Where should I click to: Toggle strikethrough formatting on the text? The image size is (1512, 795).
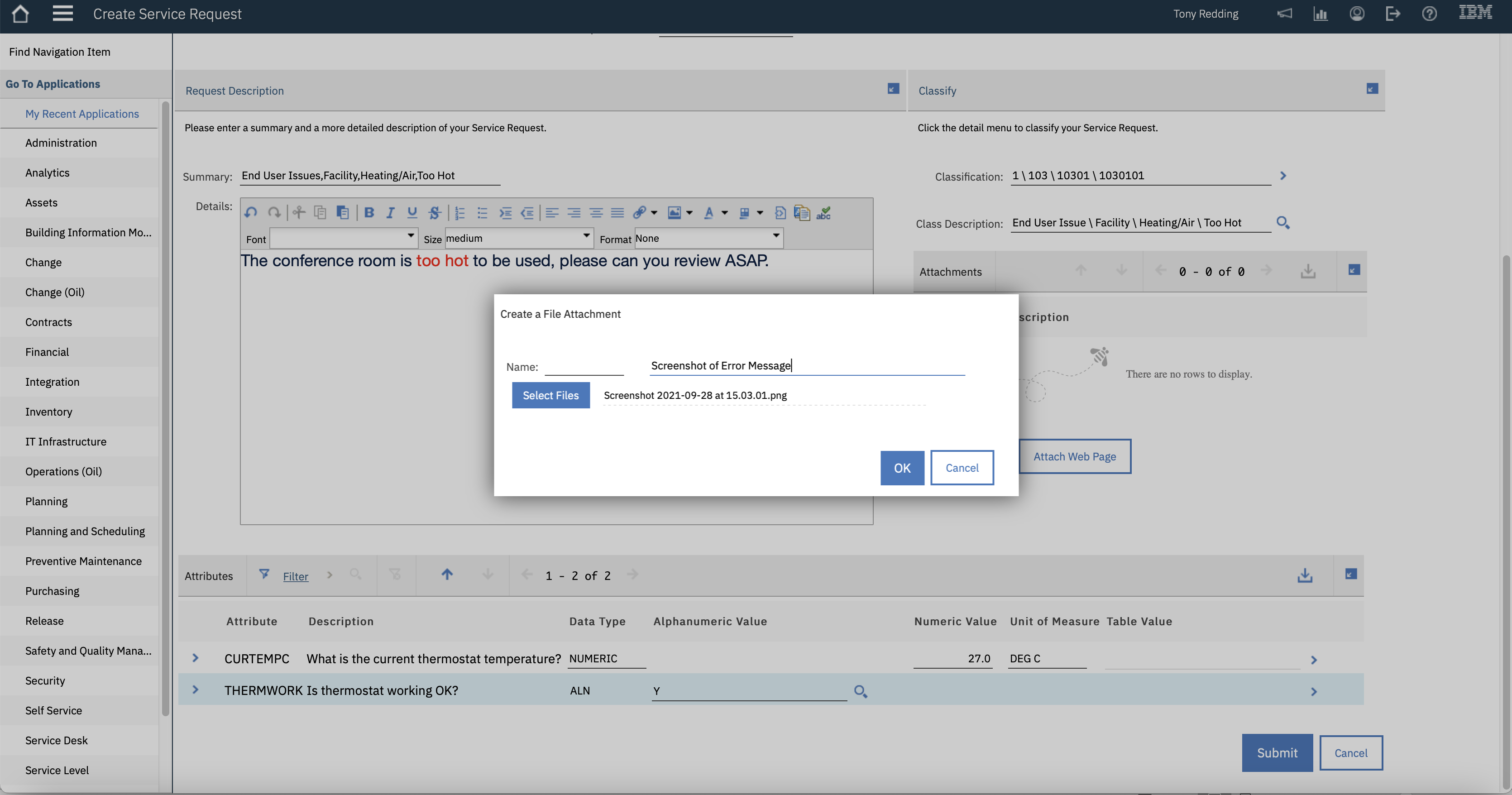point(434,212)
